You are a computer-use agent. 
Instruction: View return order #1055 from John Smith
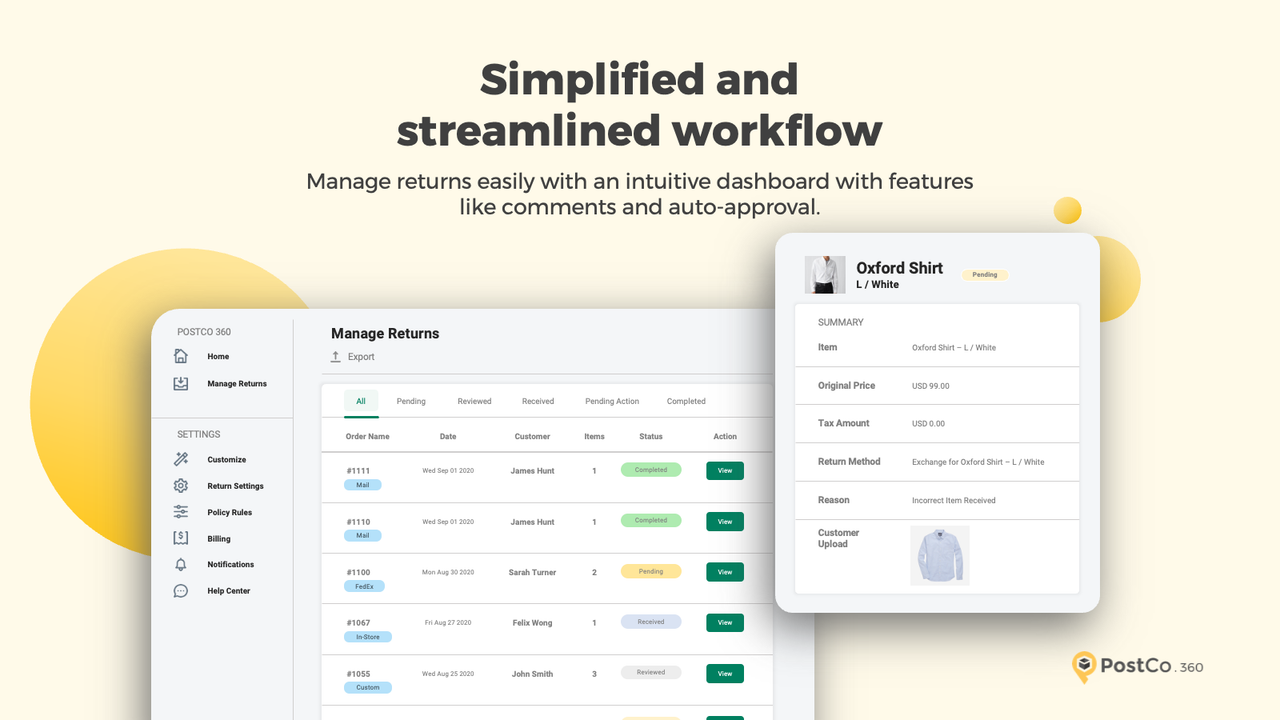725,673
